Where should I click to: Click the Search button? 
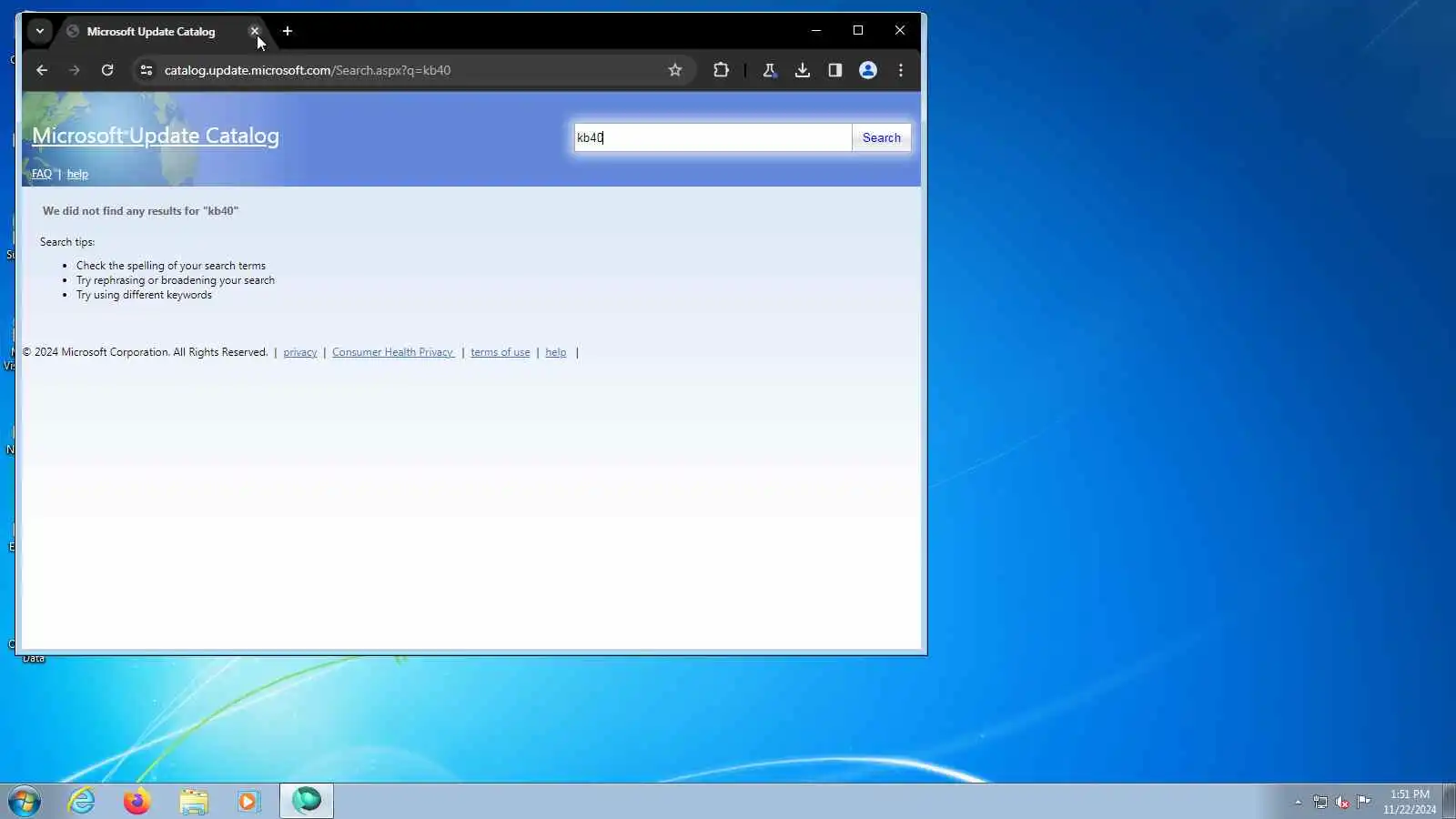tap(882, 137)
